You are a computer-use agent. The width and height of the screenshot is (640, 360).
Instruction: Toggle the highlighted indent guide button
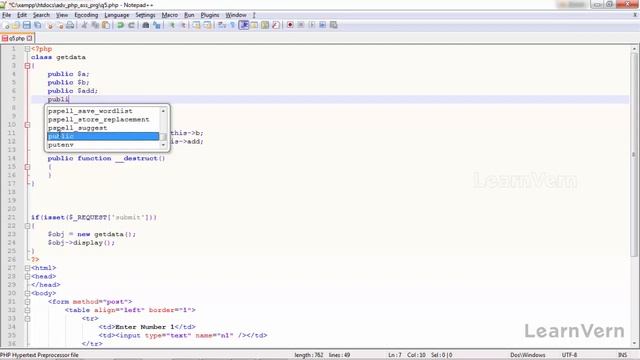244,25
